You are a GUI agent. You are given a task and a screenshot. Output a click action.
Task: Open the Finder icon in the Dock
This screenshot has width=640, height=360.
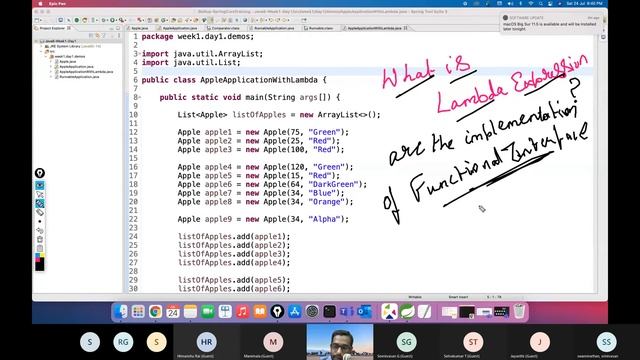pyautogui.click(x=120, y=312)
